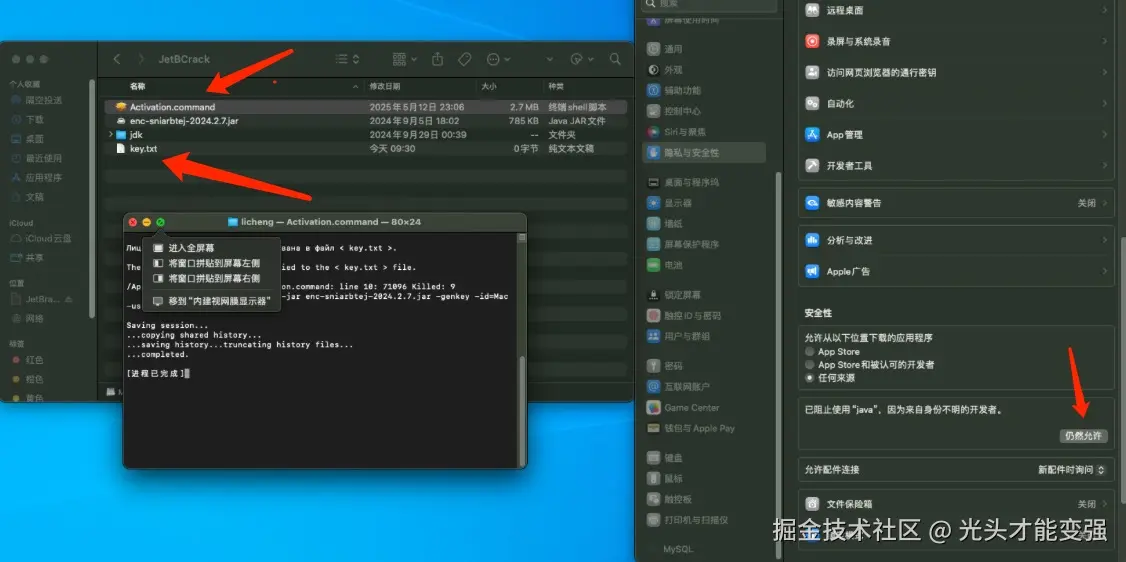The width and height of the screenshot is (1126, 562).
Task: Open the App 管理 store icon
Action: coord(812,134)
